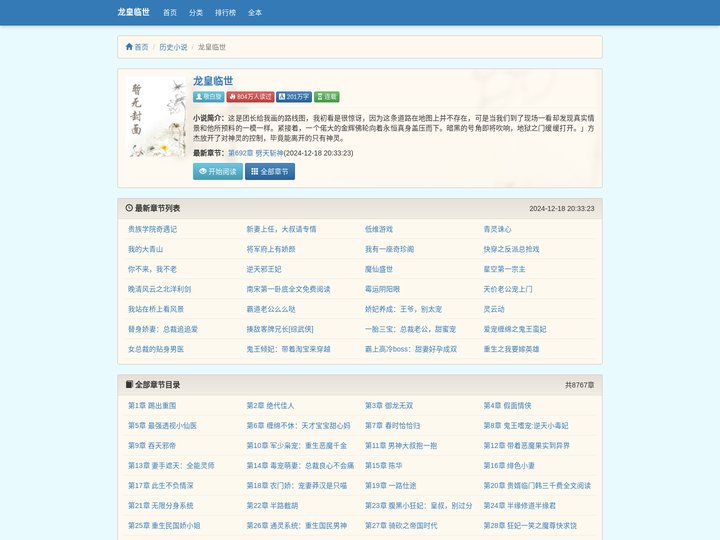The width and height of the screenshot is (720, 540).
Task: Open 重生之我要嫁英雄 link
Action: click(512, 349)
